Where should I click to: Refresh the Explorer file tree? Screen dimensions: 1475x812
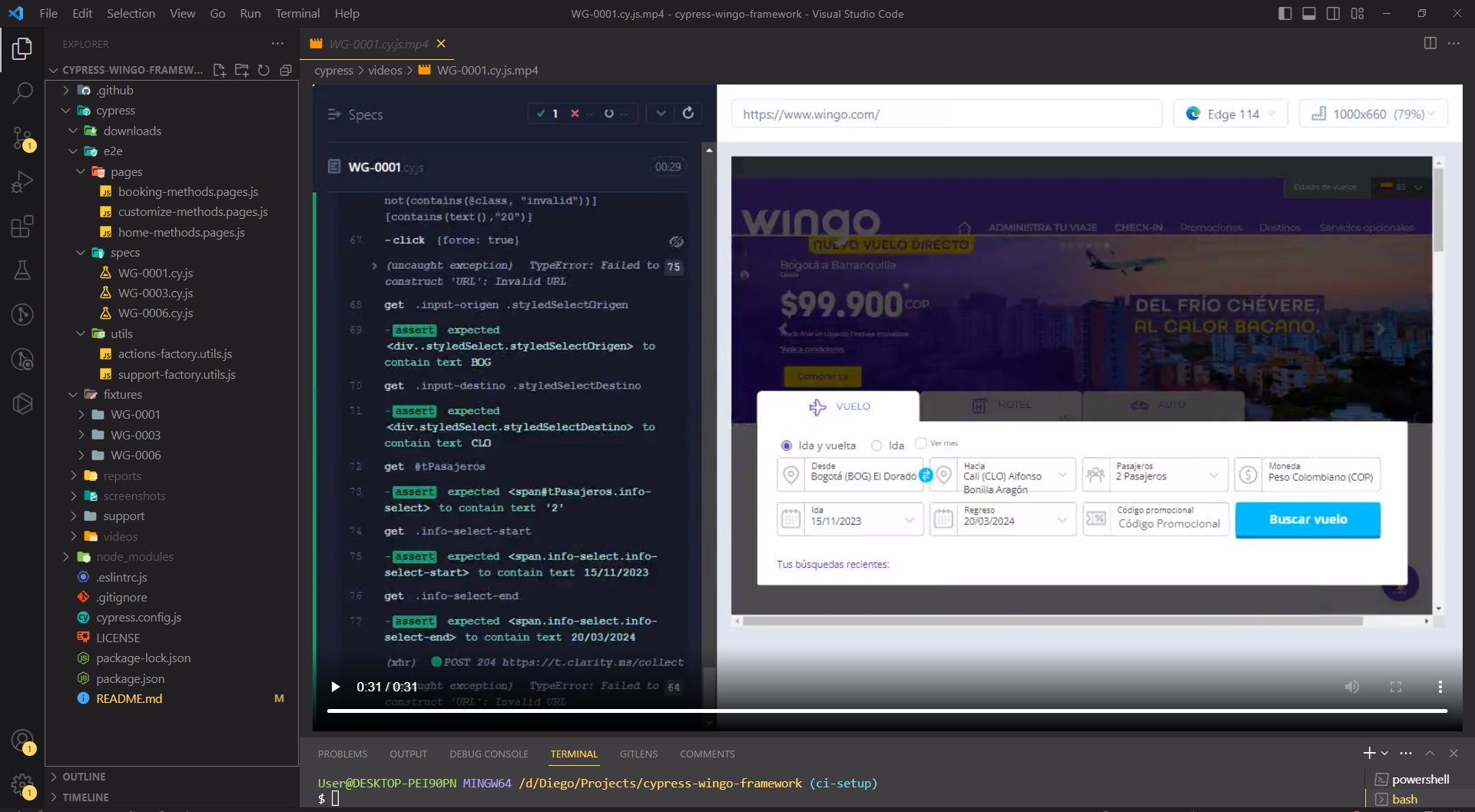click(264, 70)
